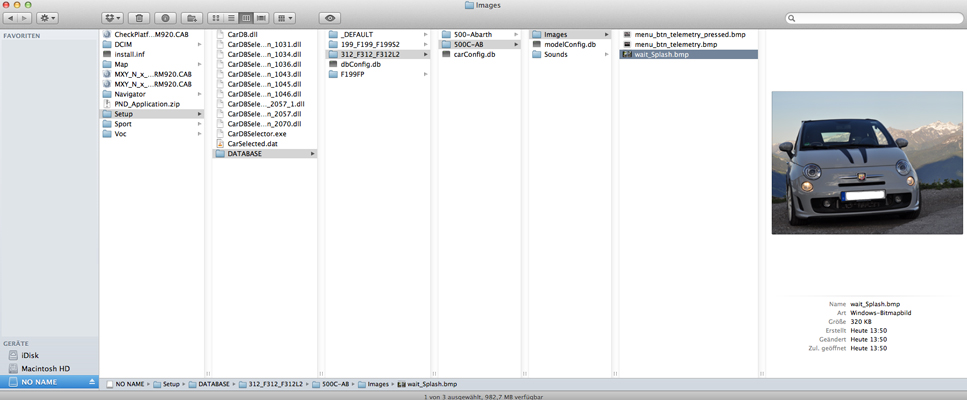The width and height of the screenshot is (967, 400).
Task: Go forward with the right arrow button
Action: coord(25,18)
